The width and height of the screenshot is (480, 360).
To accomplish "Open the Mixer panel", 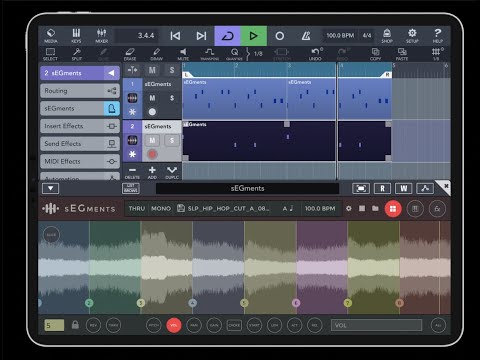I will (x=101, y=36).
